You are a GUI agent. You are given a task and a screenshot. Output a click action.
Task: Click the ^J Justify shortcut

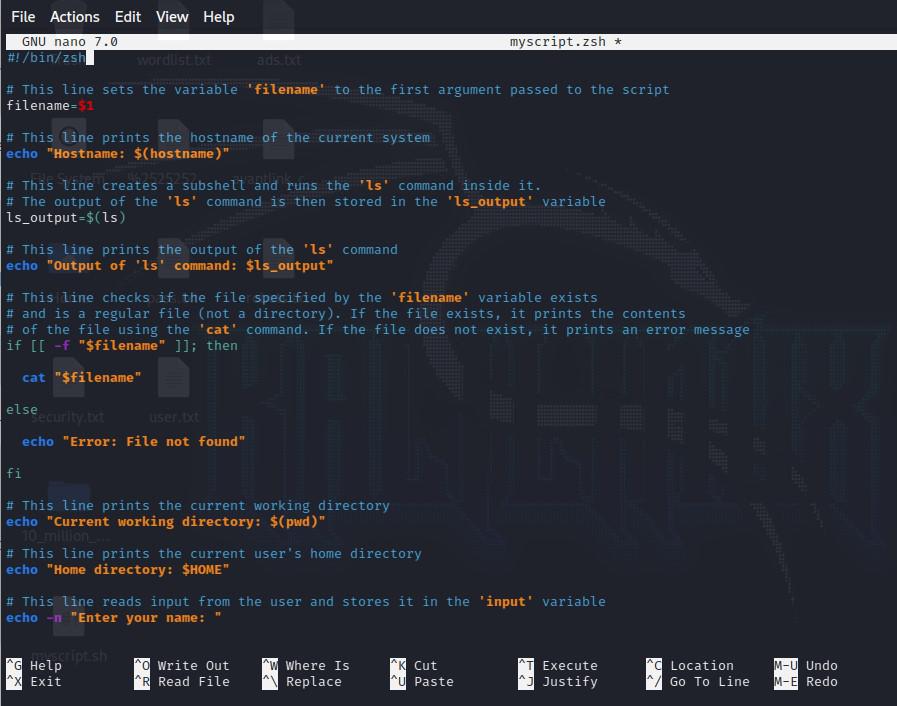[558, 681]
